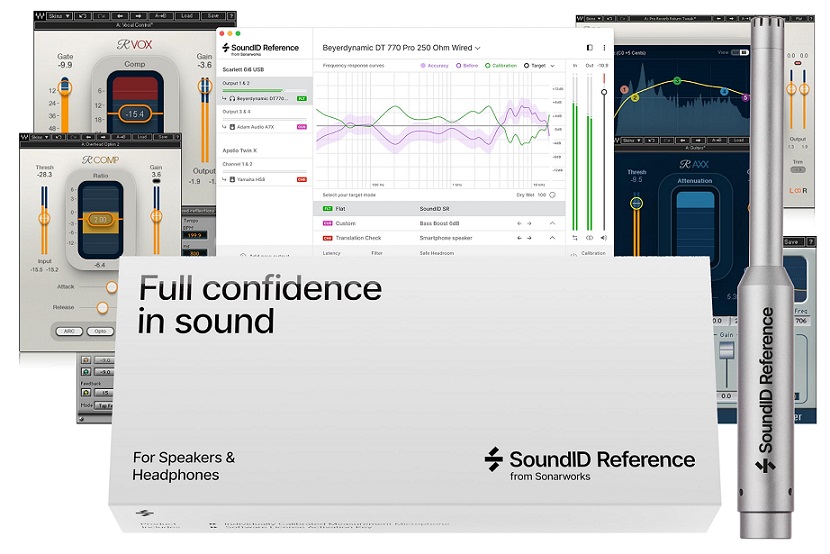Toggle the Opto button in RComp
The width and height of the screenshot is (830, 554).
click(x=100, y=331)
